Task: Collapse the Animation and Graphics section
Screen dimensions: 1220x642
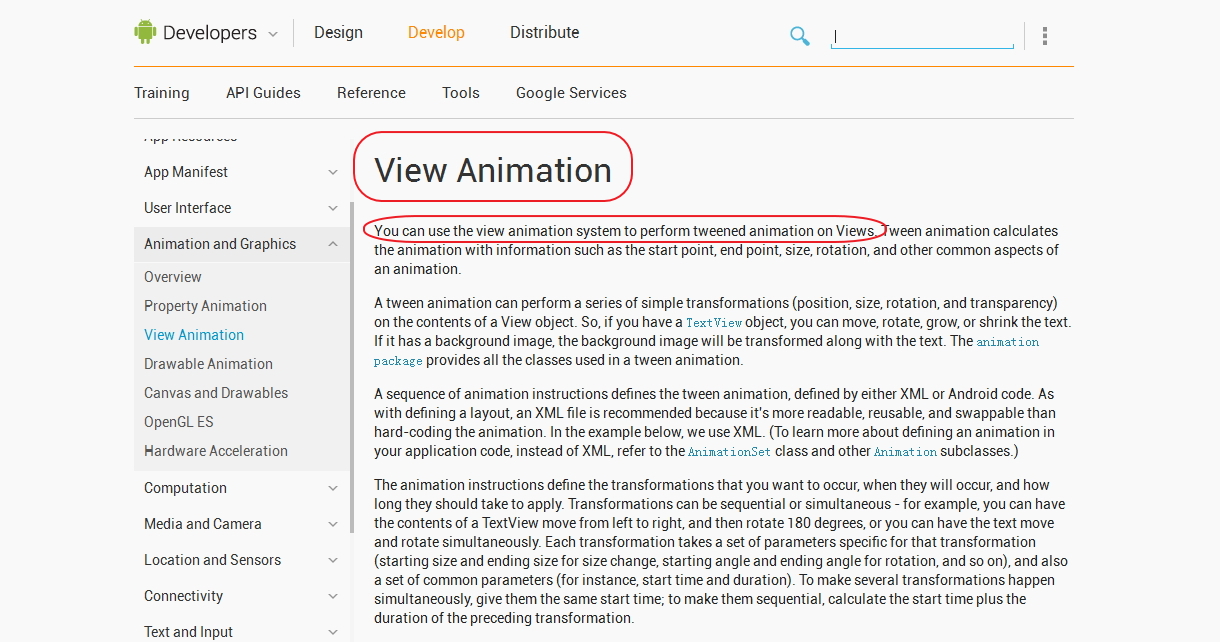Action: [332, 244]
